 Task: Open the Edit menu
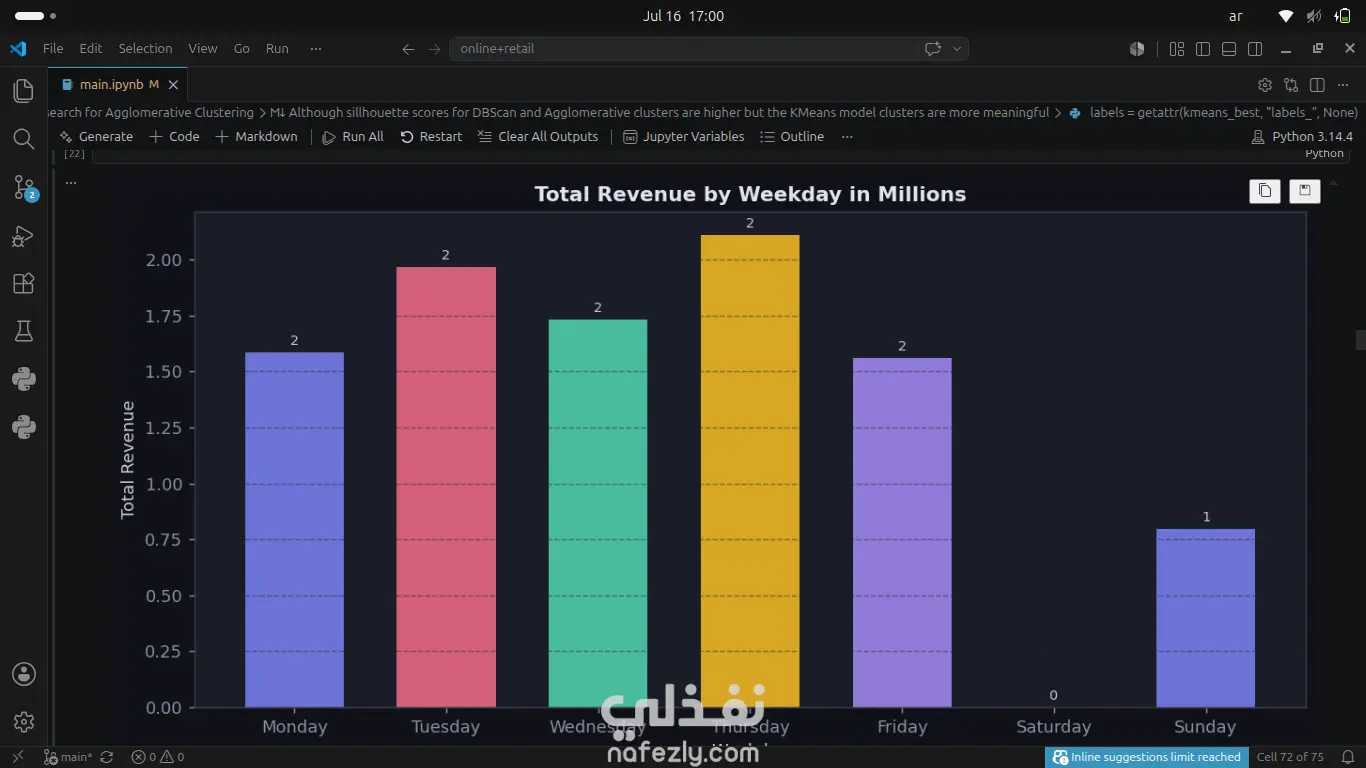click(91, 48)
